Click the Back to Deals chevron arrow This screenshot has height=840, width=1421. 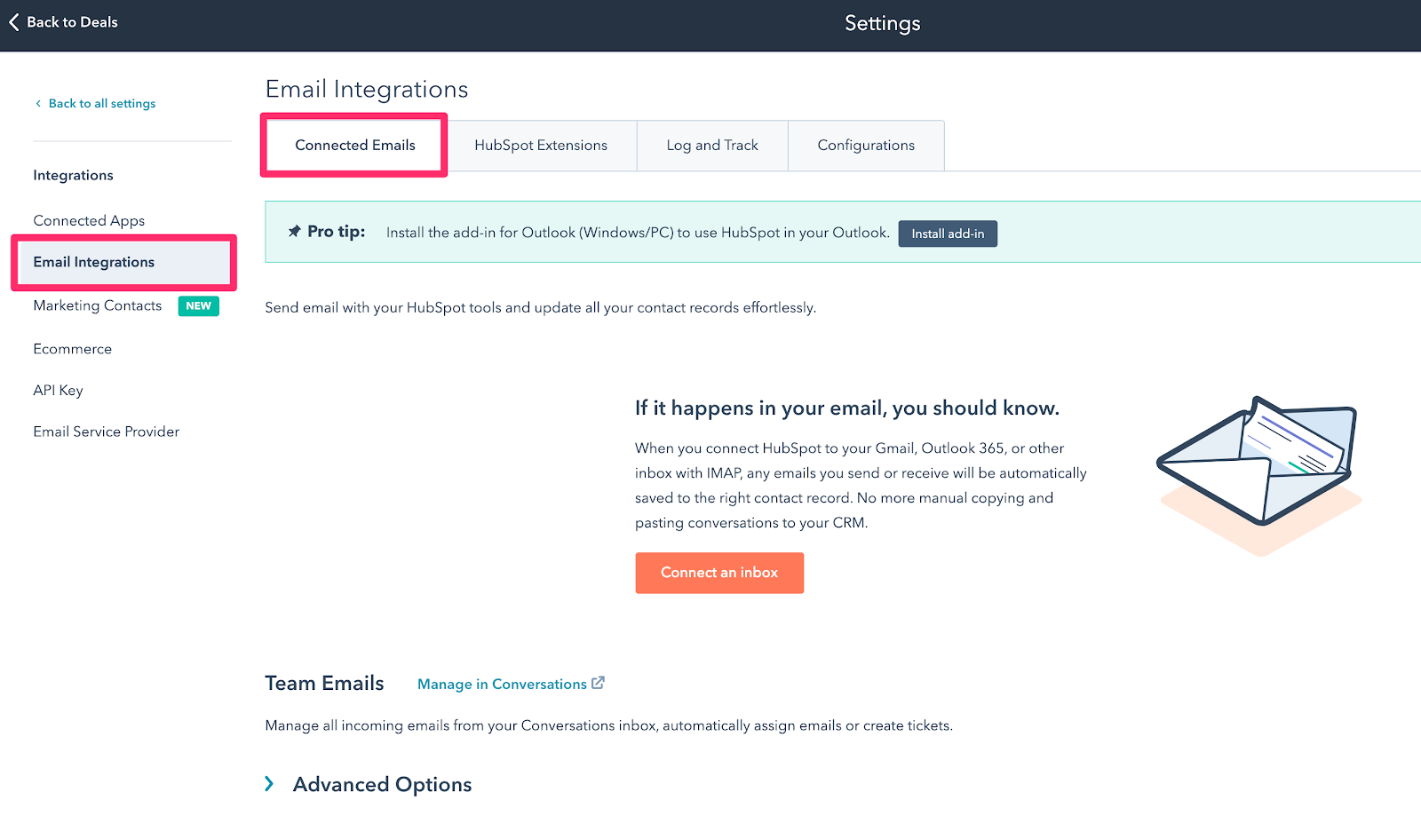(14, 22)
